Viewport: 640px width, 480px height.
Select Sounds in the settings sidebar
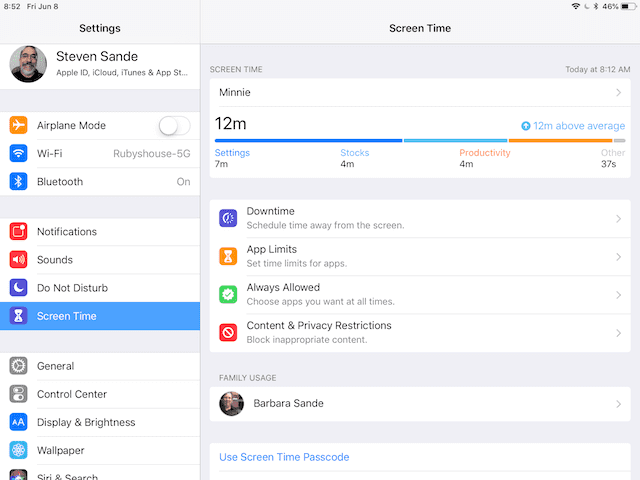tap(55, 260)
